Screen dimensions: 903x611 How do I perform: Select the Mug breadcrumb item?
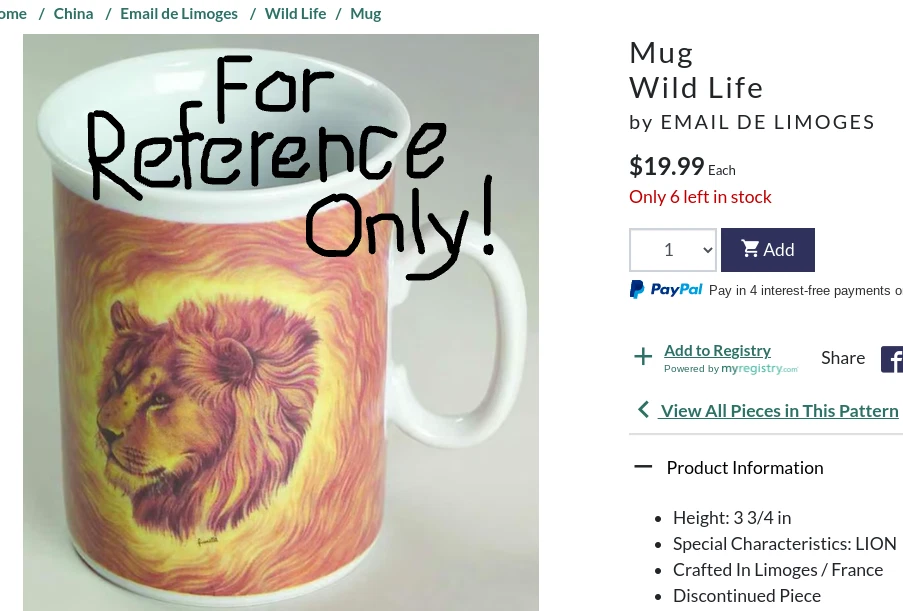[x=365, y=14]
